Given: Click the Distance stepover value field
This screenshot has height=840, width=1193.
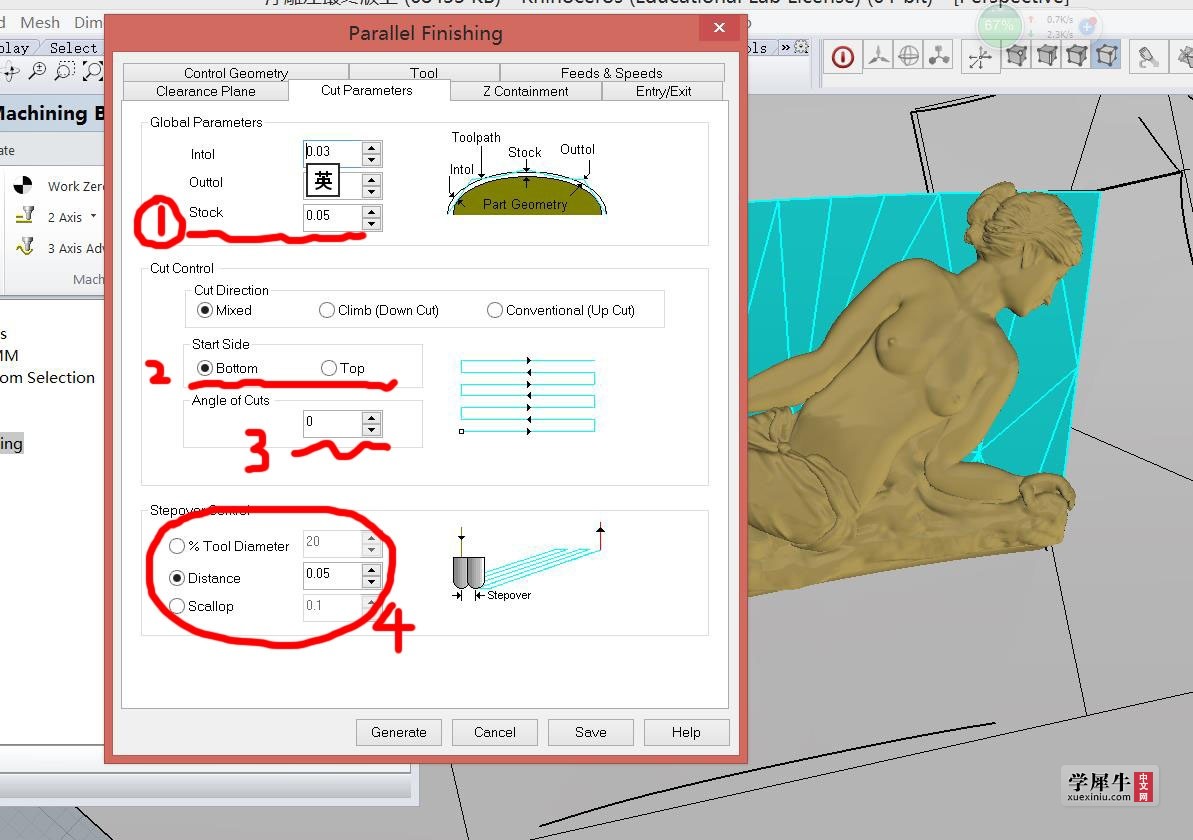Looking at the screenshot, I should pos(332,574).
